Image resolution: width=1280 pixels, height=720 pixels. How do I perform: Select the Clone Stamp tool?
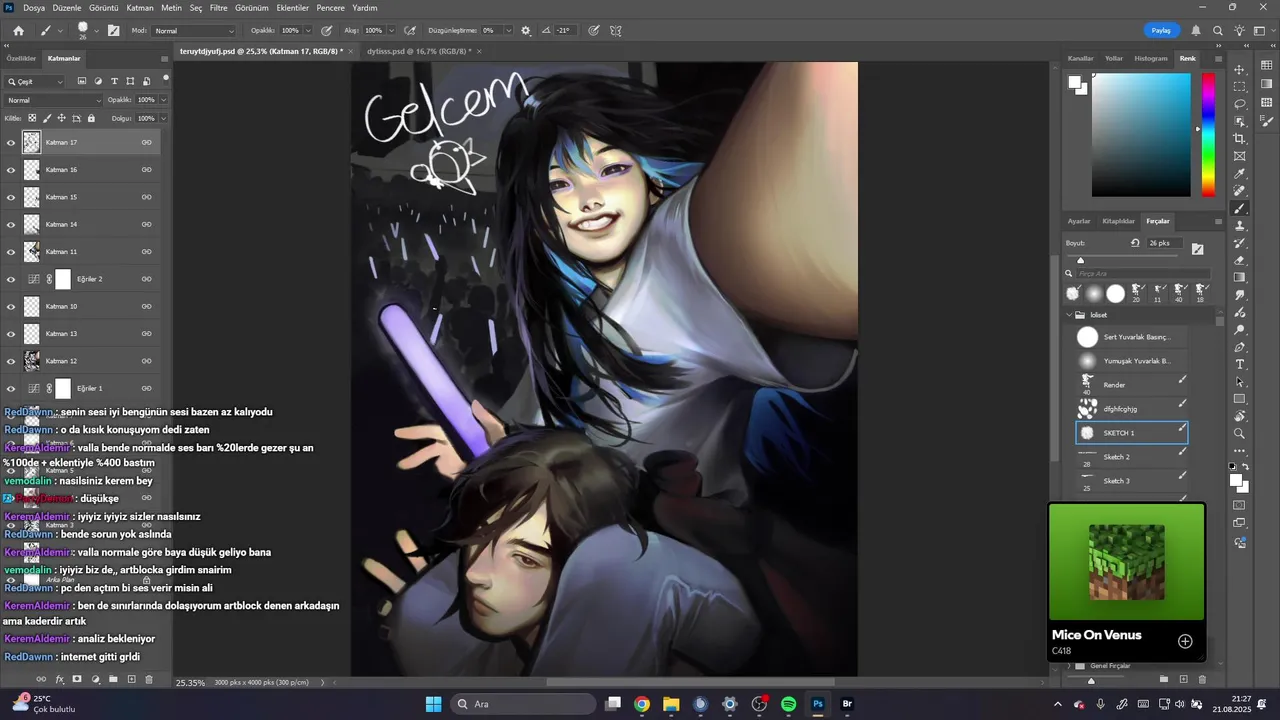click(x=1240, y=226)
